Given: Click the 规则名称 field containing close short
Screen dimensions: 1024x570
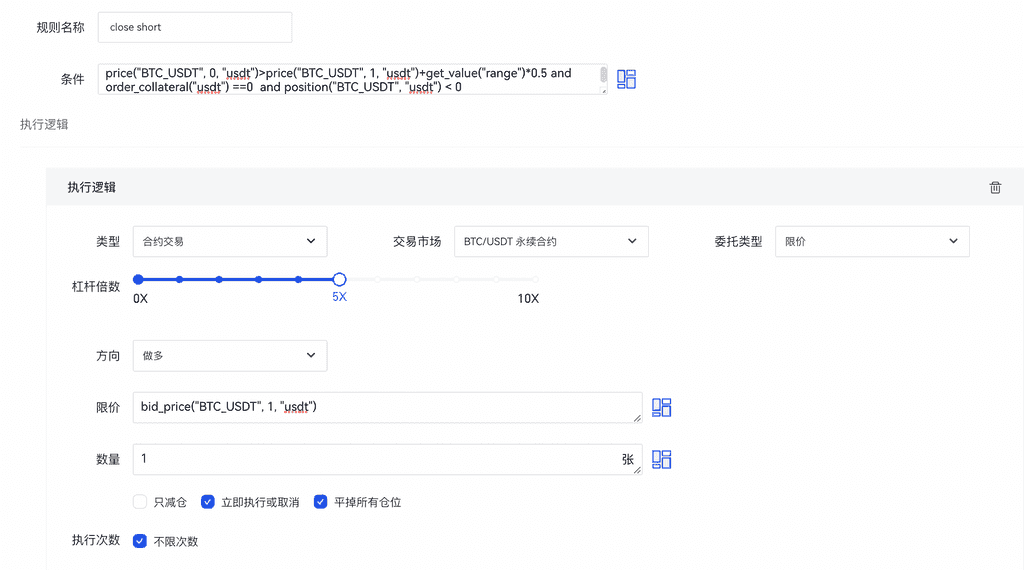Looking at the screenshot, I should 195,27.
